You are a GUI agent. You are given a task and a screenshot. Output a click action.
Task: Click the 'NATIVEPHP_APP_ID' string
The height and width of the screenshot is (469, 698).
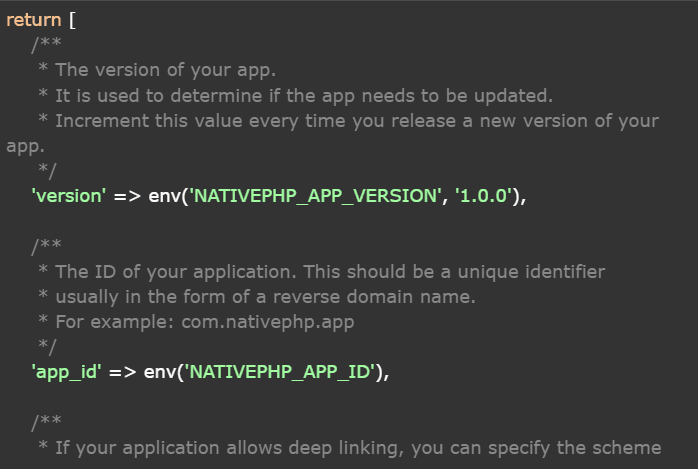click(279, 373)
